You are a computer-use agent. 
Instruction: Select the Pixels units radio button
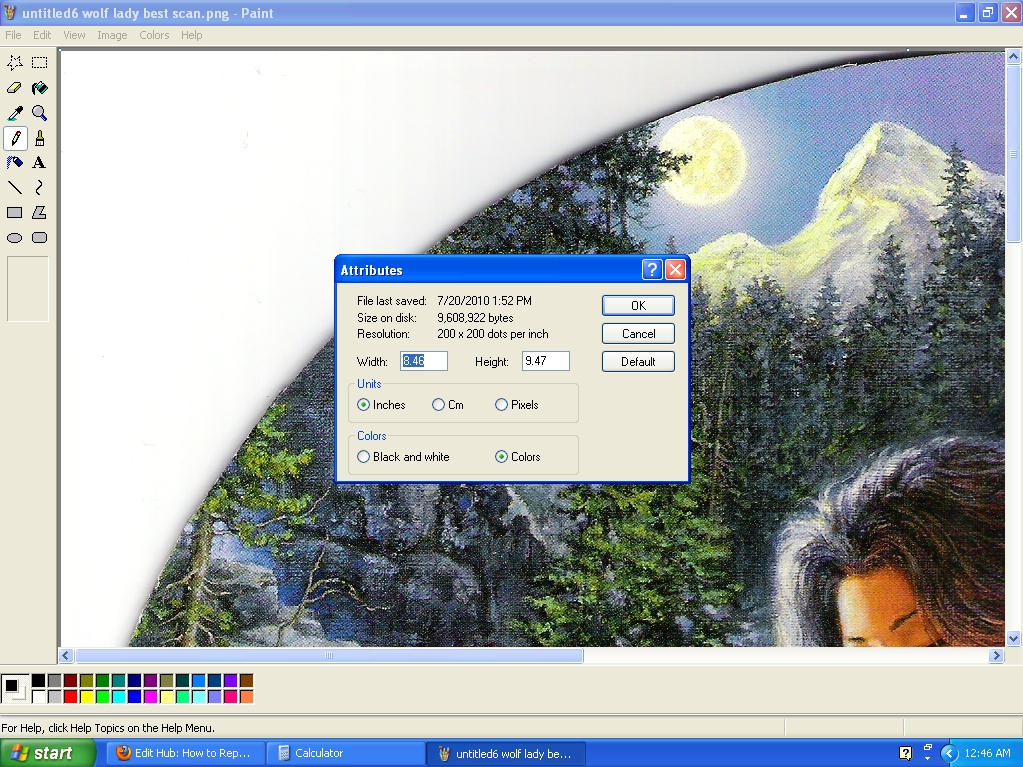(x=501, y=405)
